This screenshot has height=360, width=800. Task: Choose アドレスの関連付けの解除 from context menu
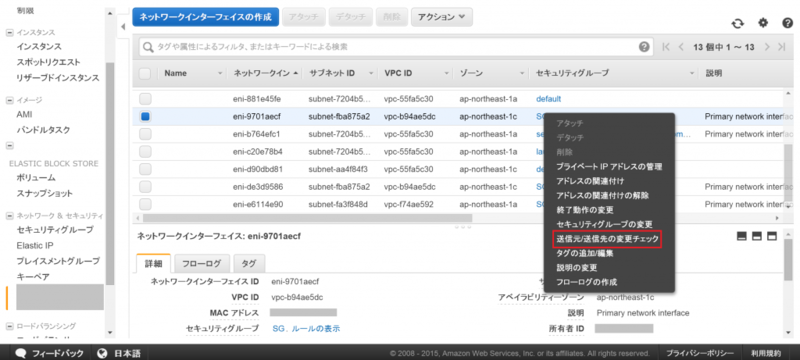point(603,195)
